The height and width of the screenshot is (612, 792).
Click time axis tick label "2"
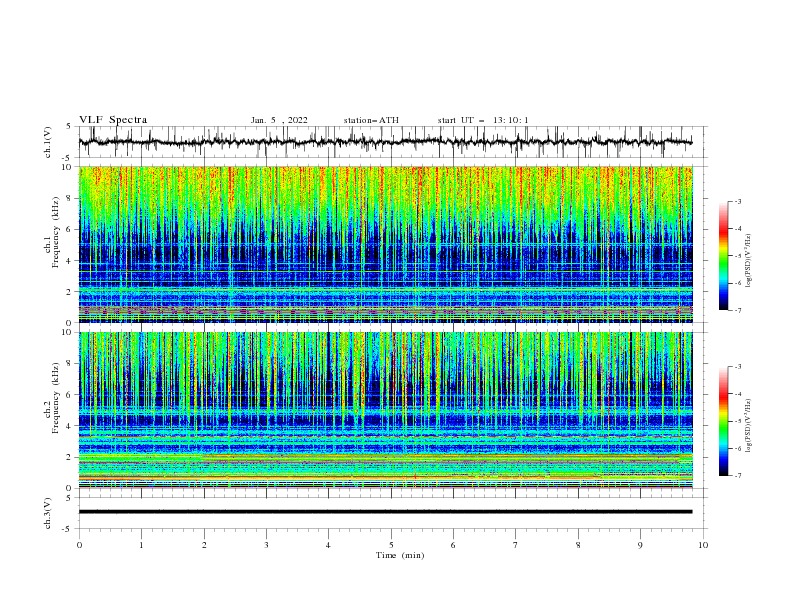[204, 545]
